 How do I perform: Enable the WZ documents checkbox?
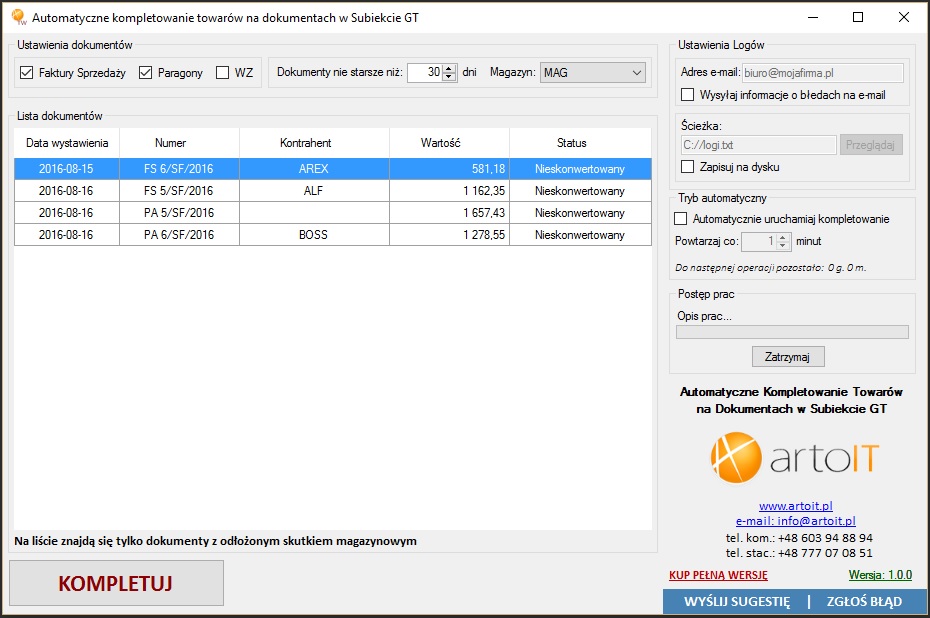click(222, 73)
